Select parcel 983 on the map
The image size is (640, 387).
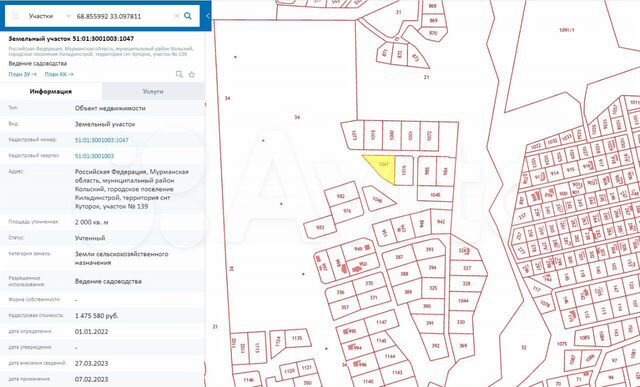(x=320, y=227)
